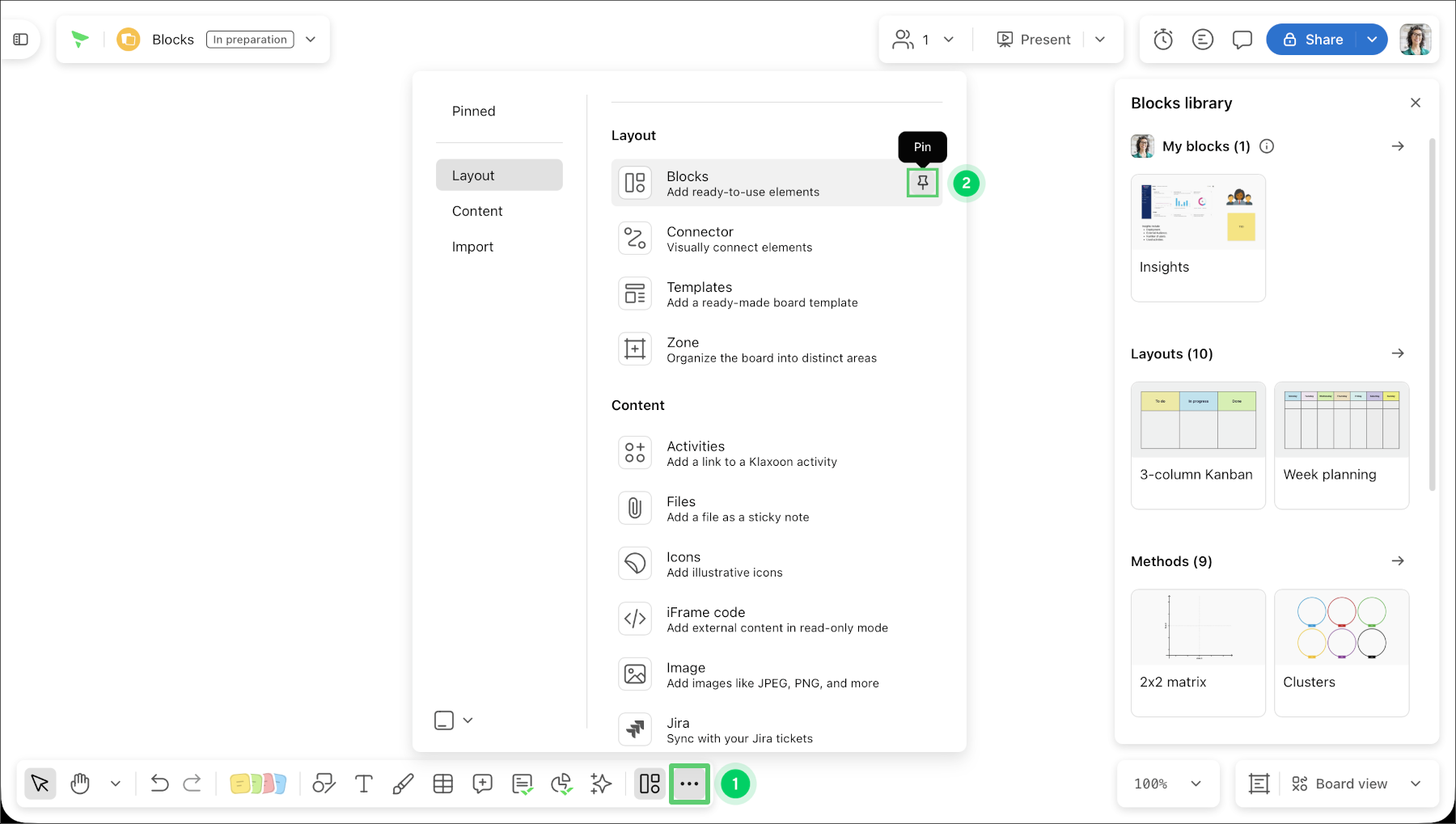
Task: Pick the pen drawing tool
Action: (x=403, y=784)
